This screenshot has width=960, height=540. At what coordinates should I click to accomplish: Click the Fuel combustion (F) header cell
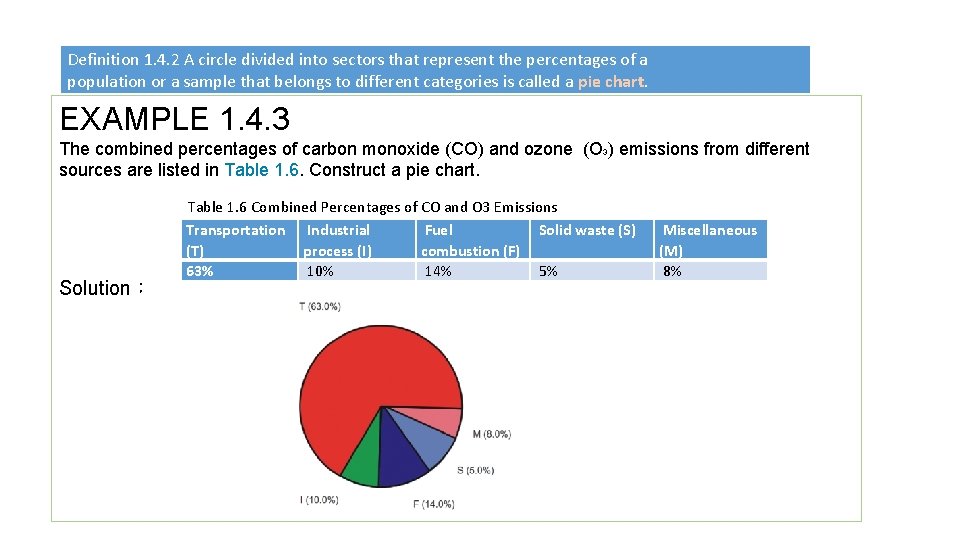(x=473, y=239)
